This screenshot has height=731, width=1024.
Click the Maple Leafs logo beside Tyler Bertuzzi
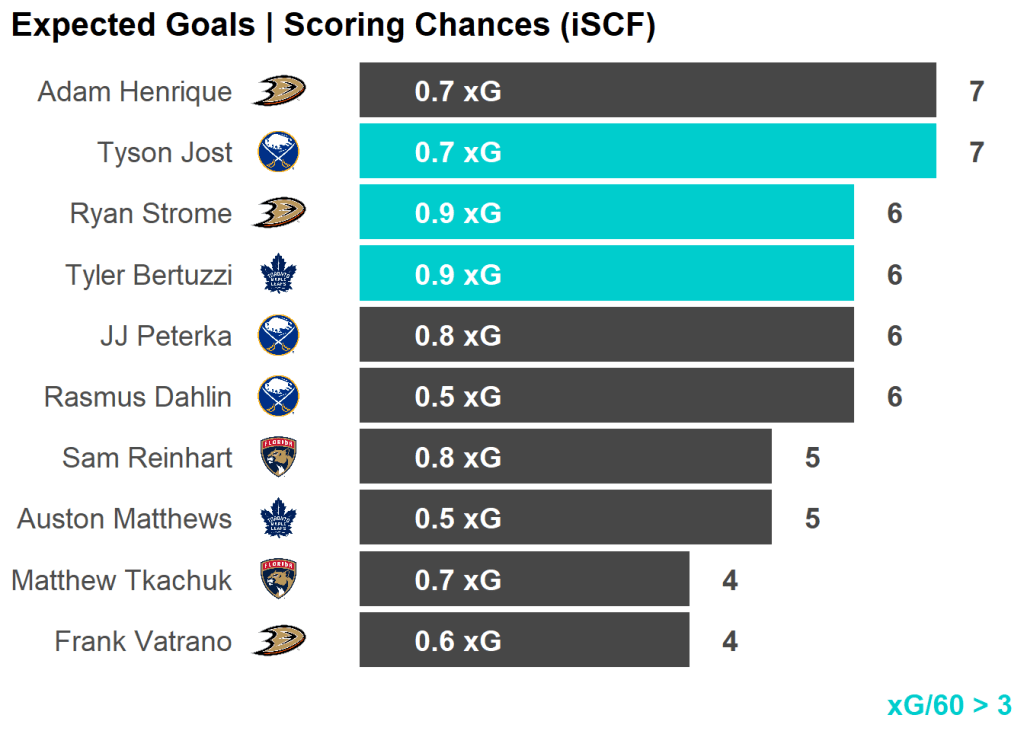[278, 275]
